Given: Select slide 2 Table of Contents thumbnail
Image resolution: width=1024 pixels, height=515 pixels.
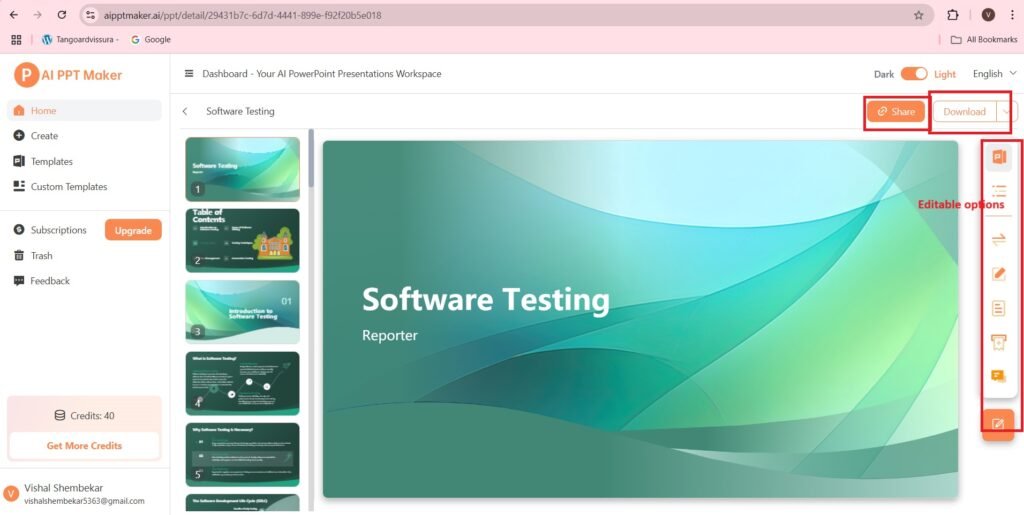Looking at the screenshot, I should point(242,240).
